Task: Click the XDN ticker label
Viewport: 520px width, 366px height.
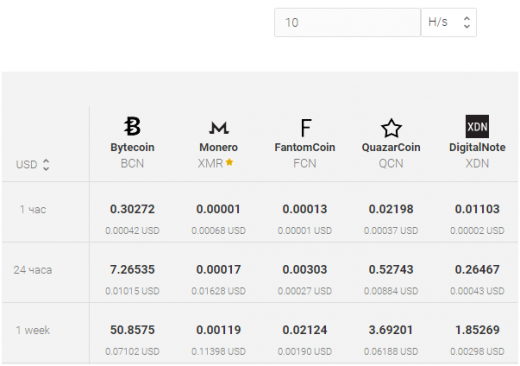Action: click(x=477, y=163)
